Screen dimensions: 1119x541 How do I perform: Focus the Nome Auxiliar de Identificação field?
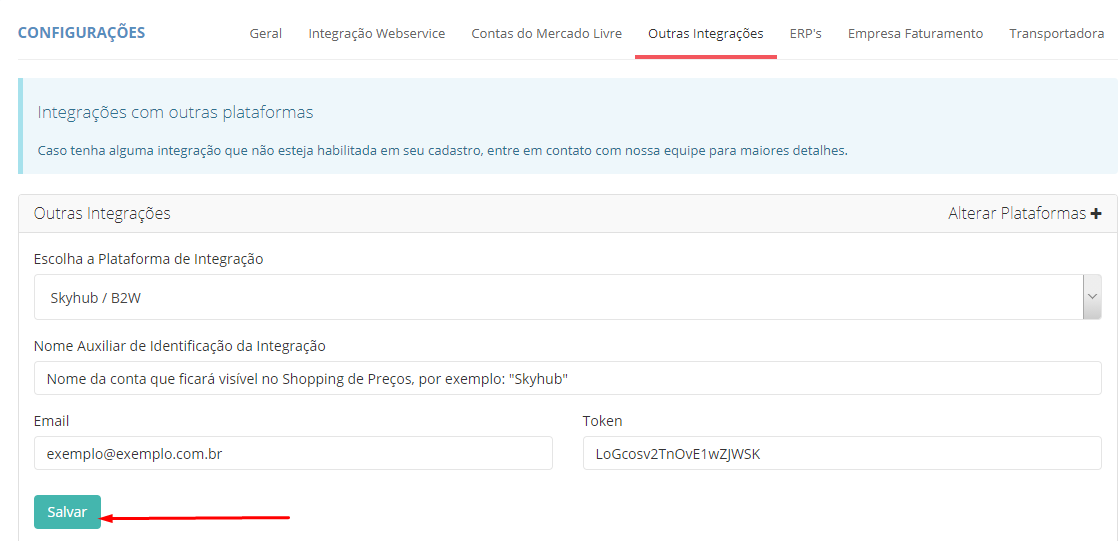tap(568, 378)
